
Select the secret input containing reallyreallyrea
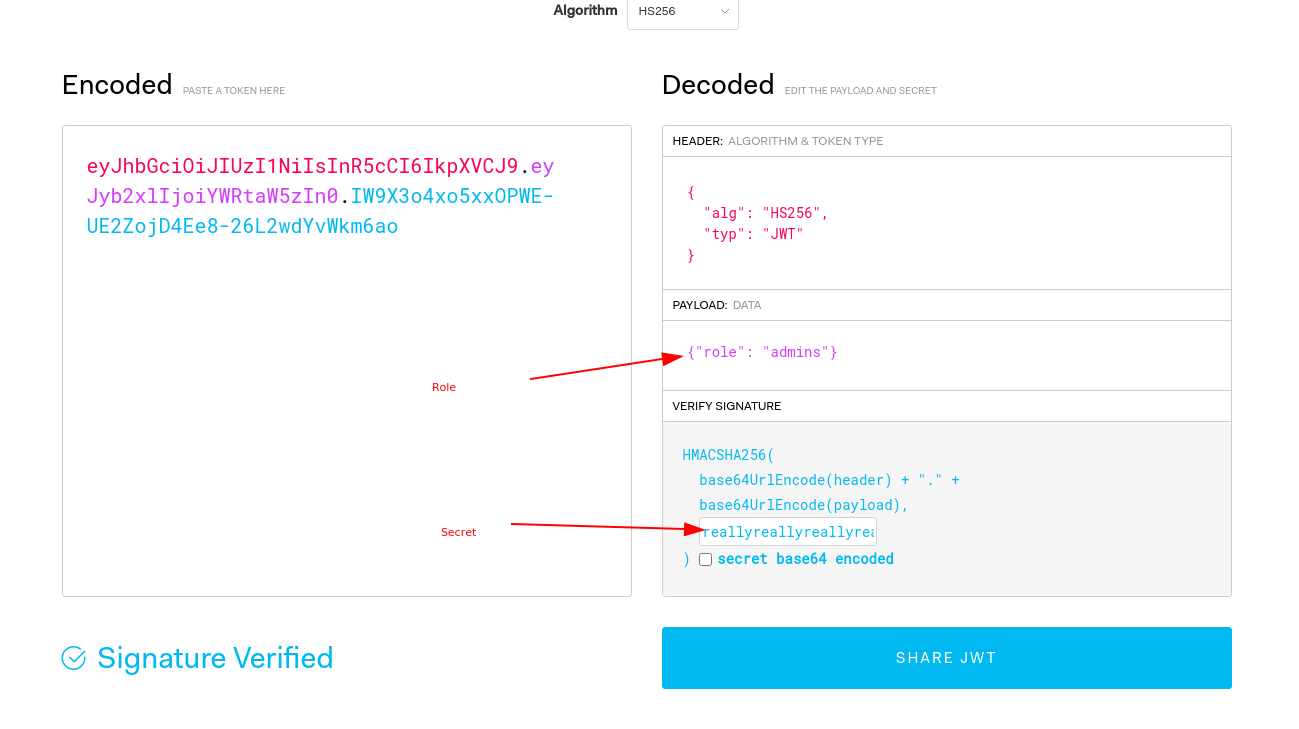[787, 531]
